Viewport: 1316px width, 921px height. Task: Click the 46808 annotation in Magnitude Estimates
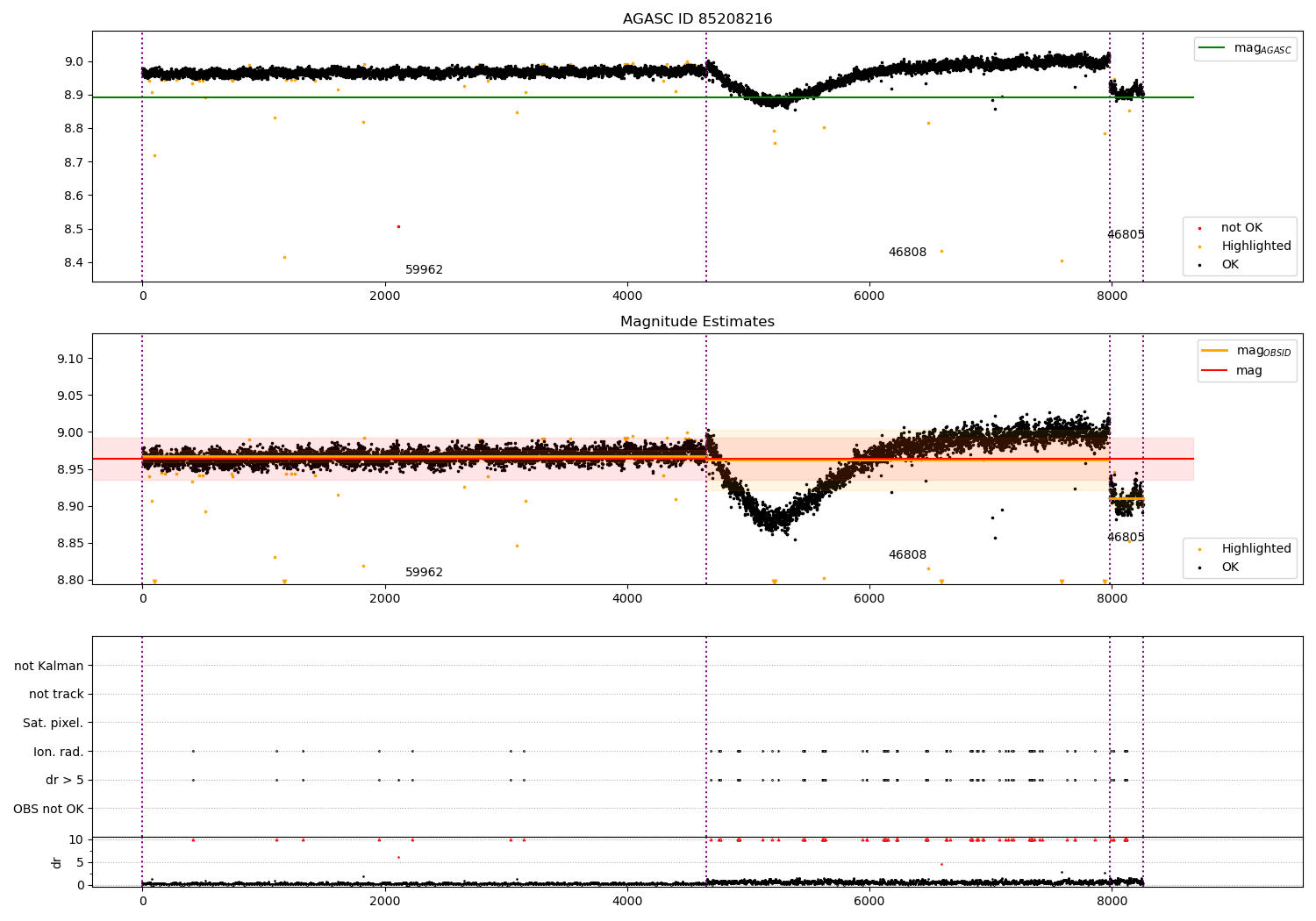click(x=907, y=555)
